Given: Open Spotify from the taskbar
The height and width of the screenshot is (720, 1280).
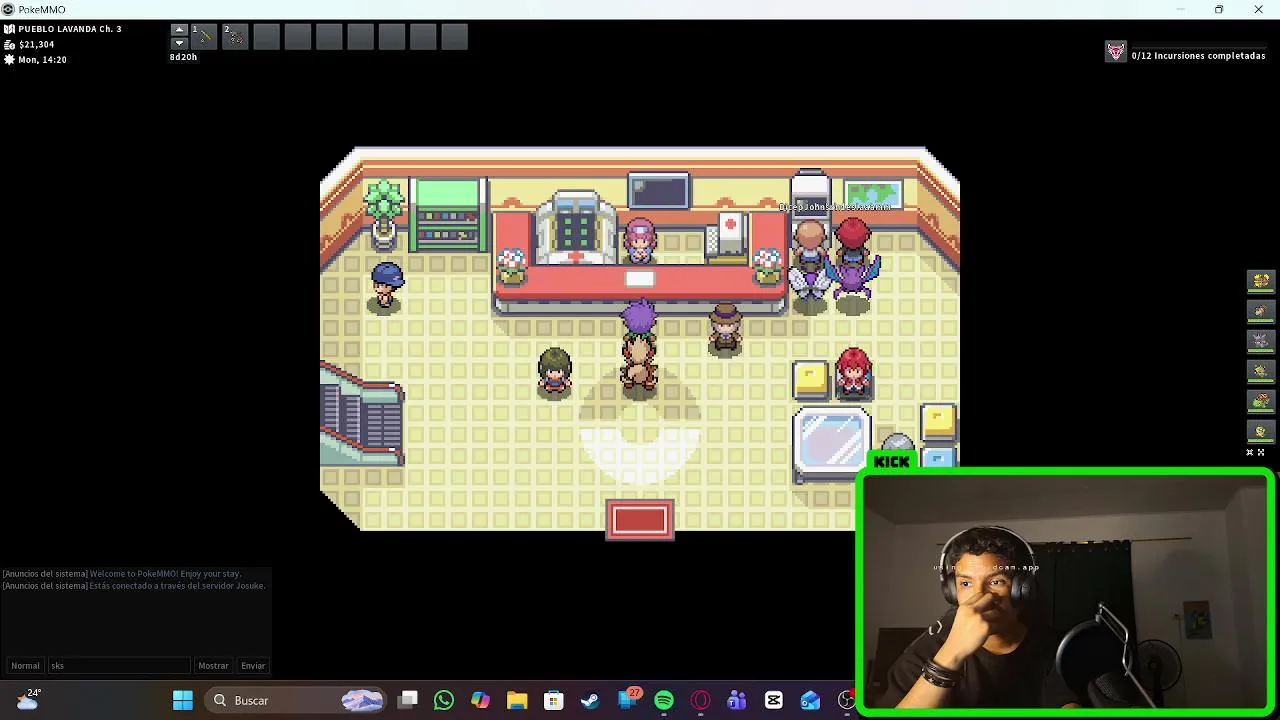Looking at the screenshot, I should tap(664, 701).
